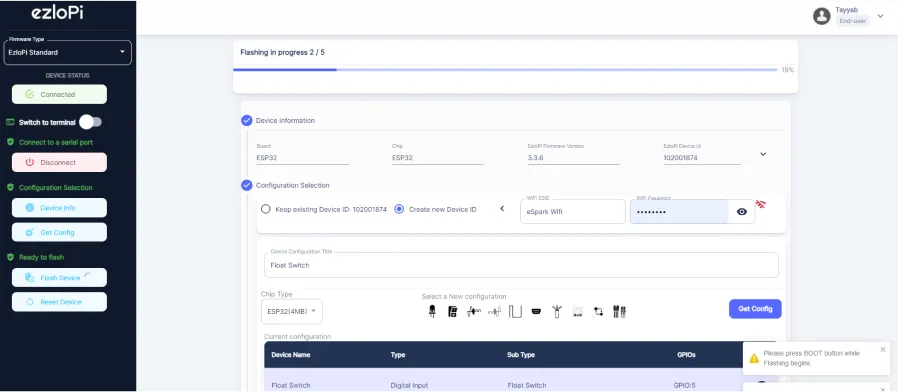This screenshot has width=898, height=392.
Task: Open the user account menu arrow
Action: [x=880, y=16]
